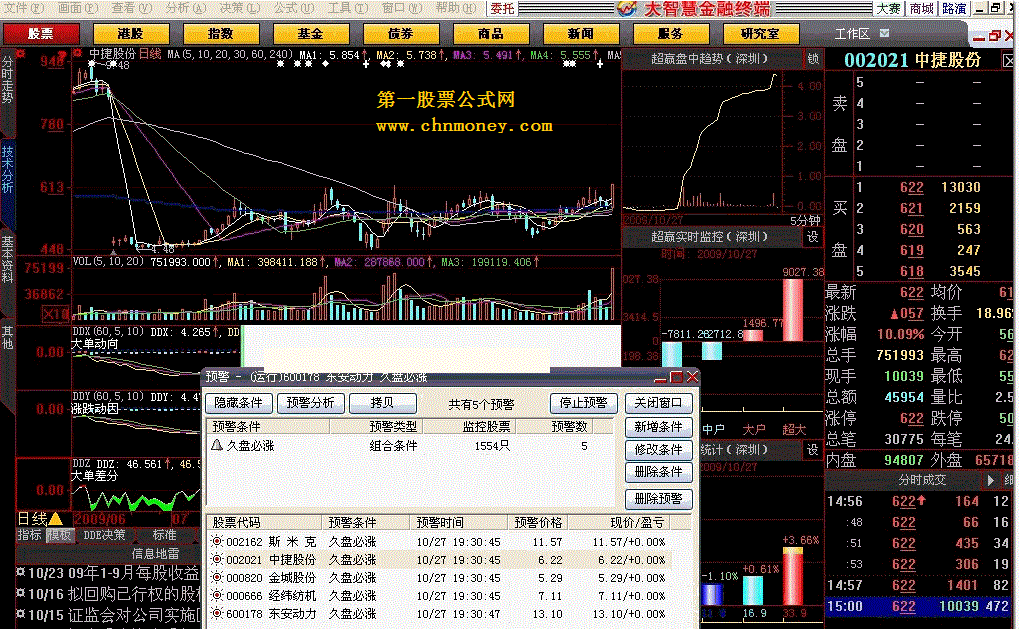
Task: Click the 商城 button in title bar
Action: 921,8
